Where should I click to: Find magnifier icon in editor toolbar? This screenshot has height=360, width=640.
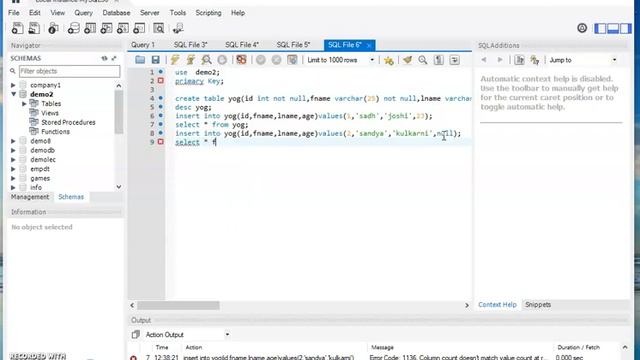click(x=423, y=60)
